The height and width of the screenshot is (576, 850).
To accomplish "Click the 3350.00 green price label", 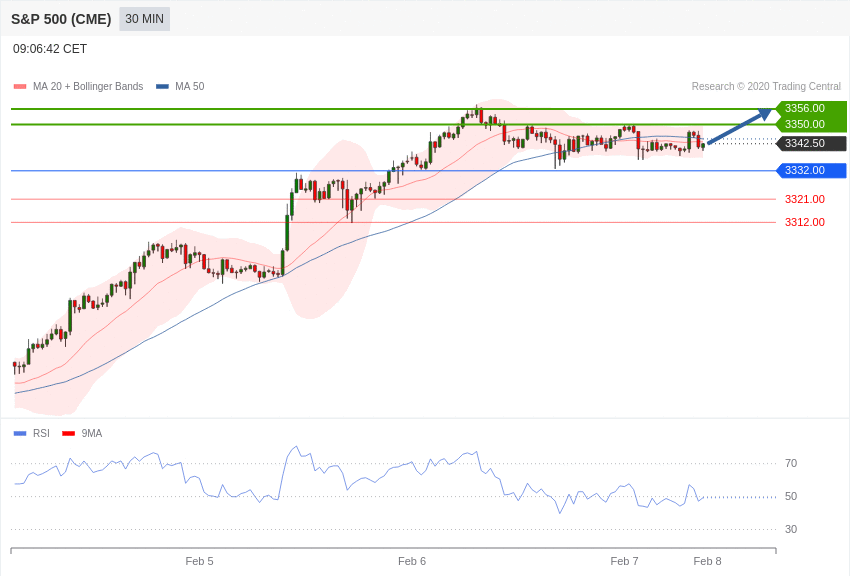I will (x=811, y=124).
